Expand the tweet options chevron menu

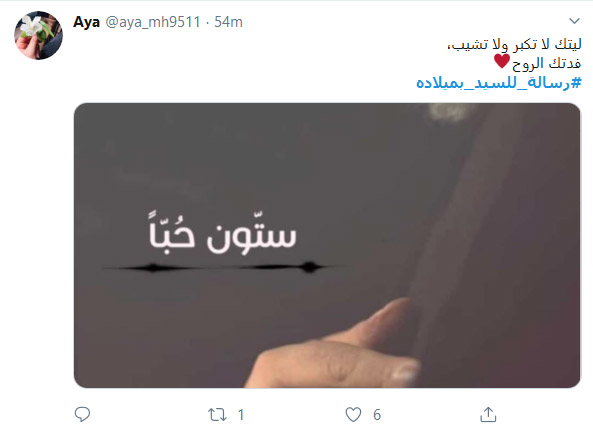pyautogui.click(x=574, y=21)
